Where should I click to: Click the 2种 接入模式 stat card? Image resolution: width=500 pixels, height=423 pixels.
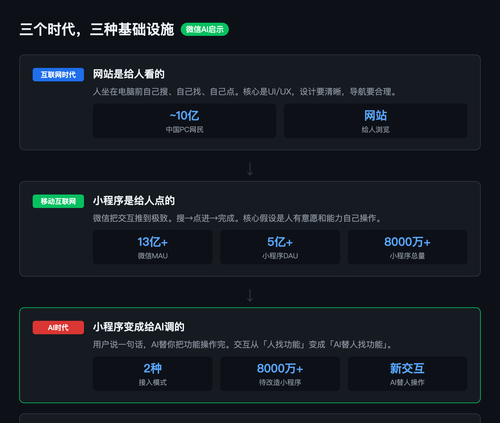tap(153, 374)
